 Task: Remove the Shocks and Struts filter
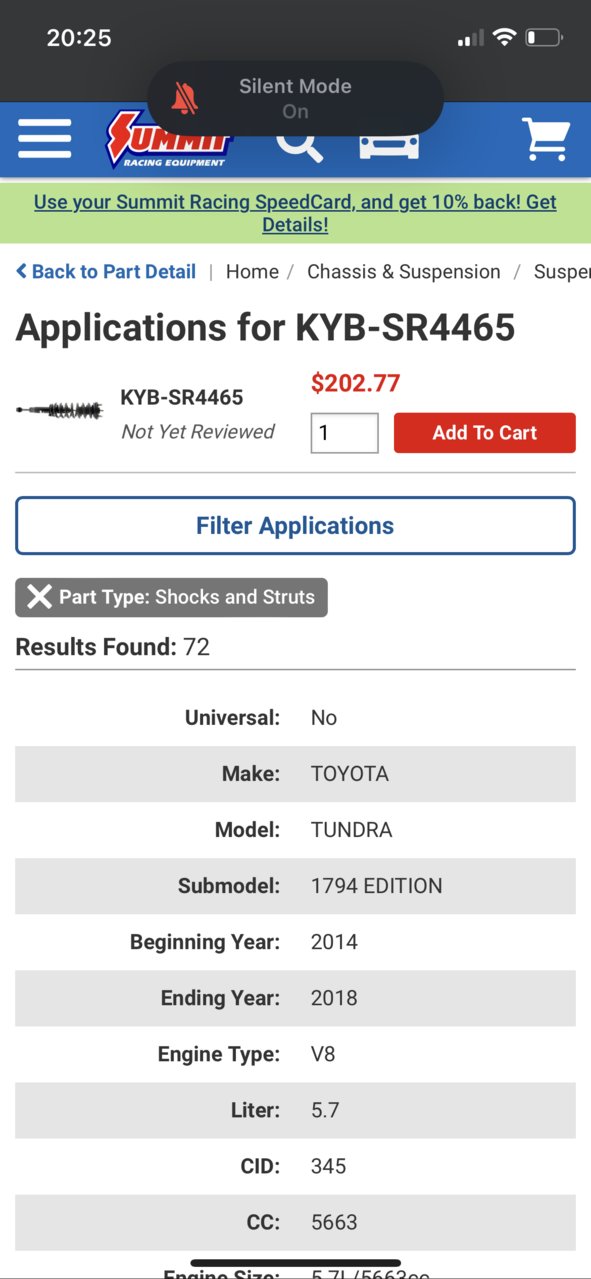[x=171, y=597]
